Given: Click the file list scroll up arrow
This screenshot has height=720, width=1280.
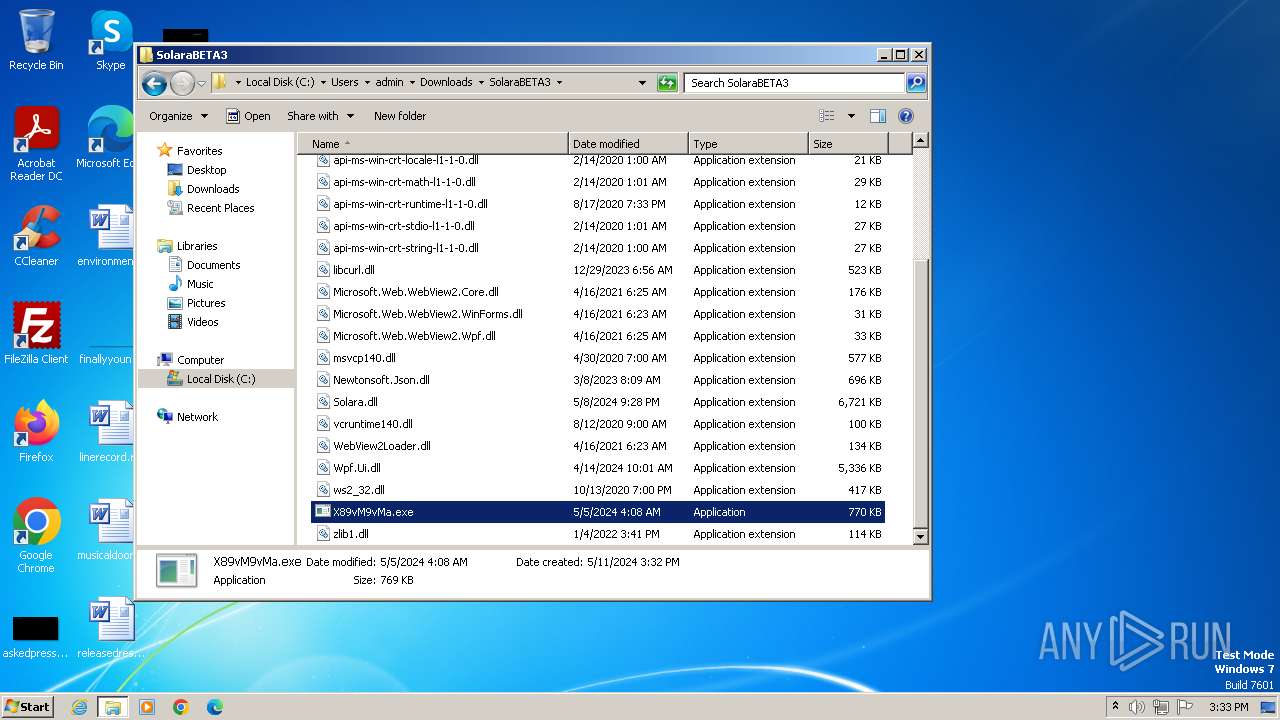Looking at the screenshot, I should [921, 141].
